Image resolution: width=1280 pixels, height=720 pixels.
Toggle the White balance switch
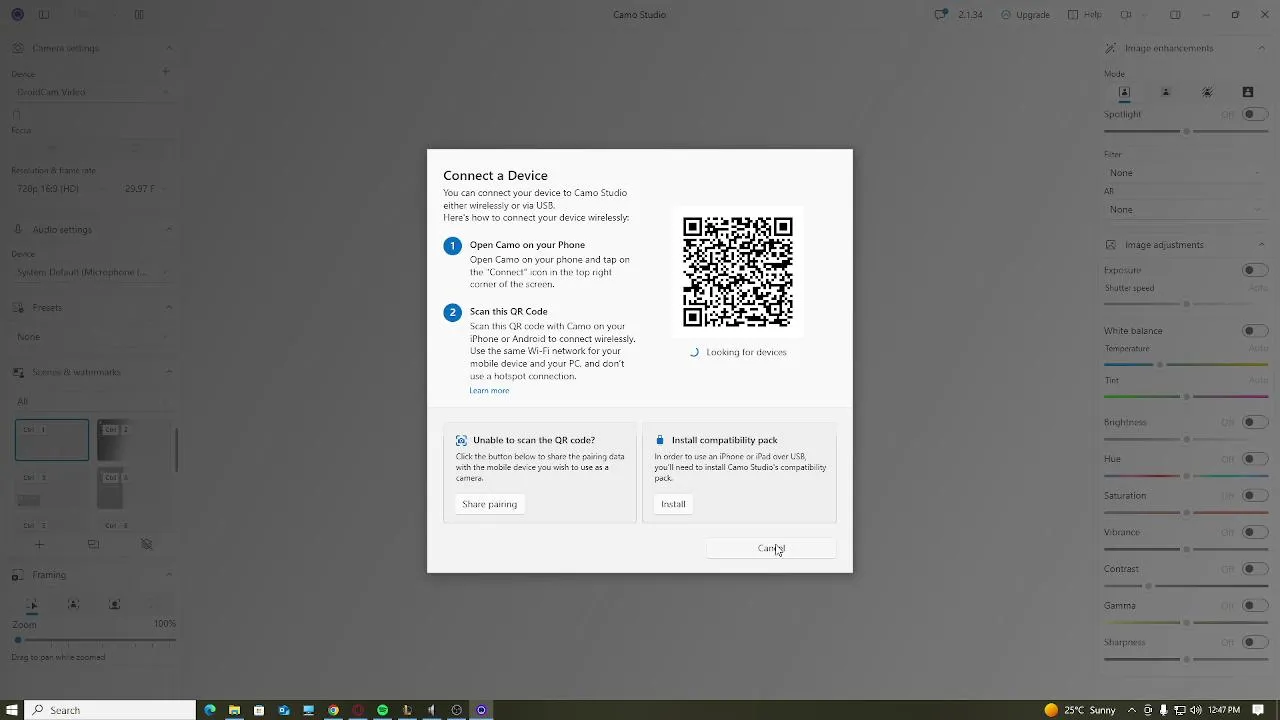[1255, 331]
